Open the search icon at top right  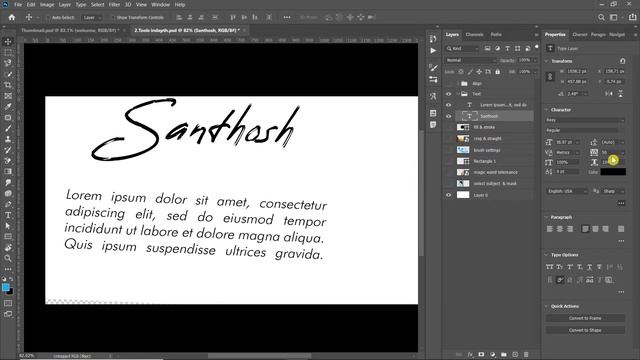601,17
